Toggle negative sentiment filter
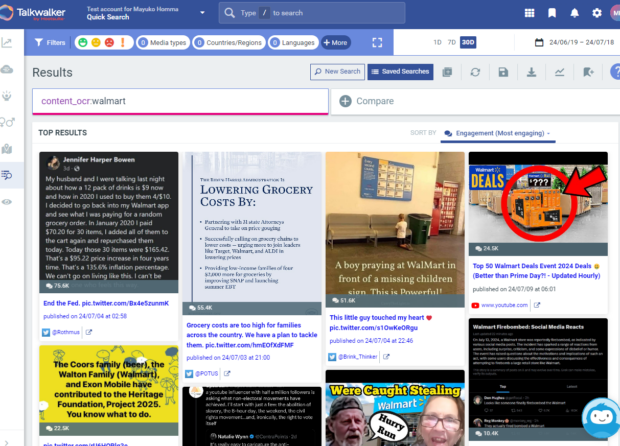This screenshot has width=620, height=446. pyautogui.click(x=109, y=42)
